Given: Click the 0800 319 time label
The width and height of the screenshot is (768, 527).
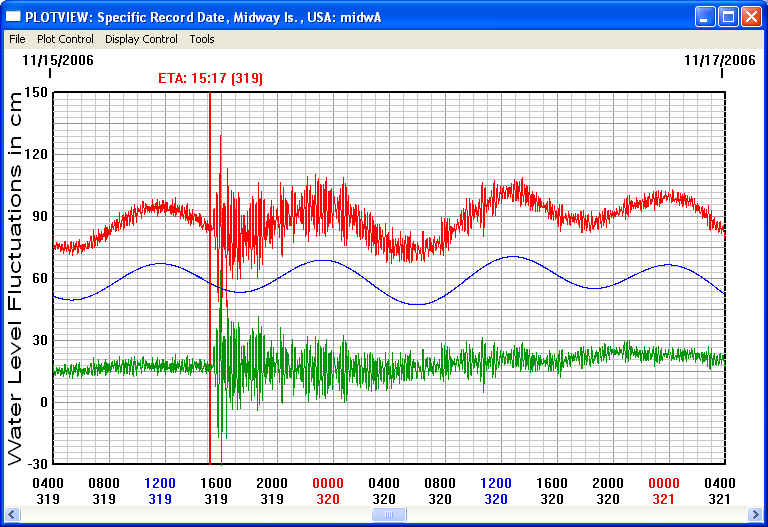Looking at the screenshot, I should tap(104, 491).
